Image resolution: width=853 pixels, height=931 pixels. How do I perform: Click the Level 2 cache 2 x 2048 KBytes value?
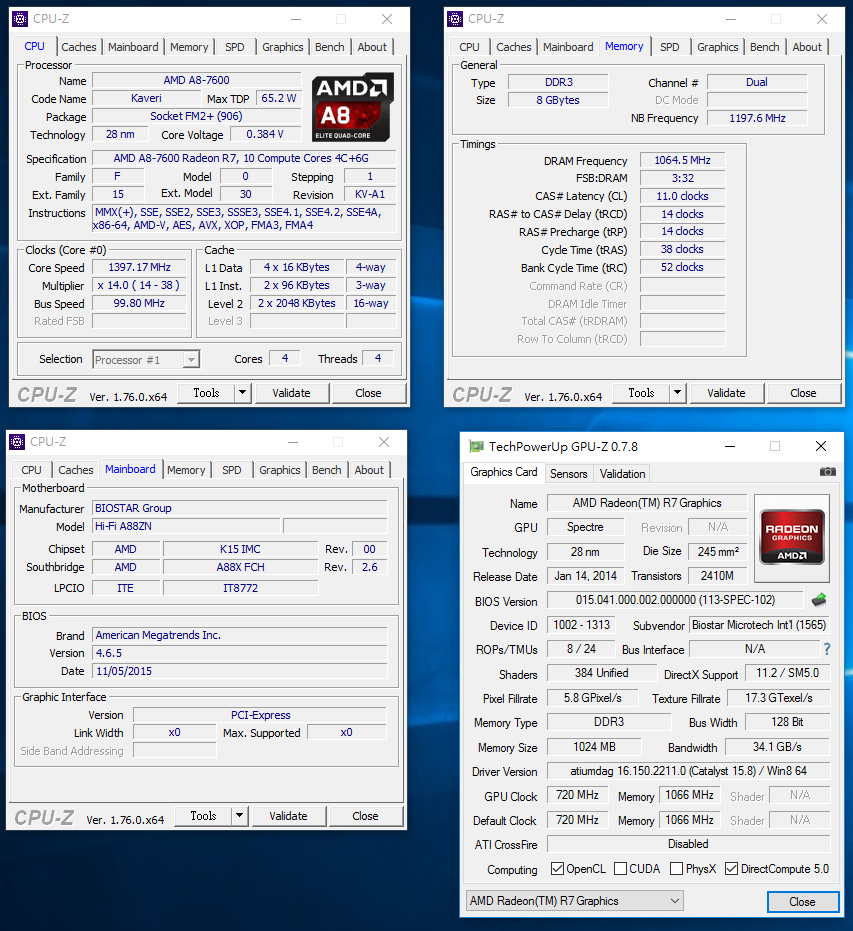tap(297, 303)
